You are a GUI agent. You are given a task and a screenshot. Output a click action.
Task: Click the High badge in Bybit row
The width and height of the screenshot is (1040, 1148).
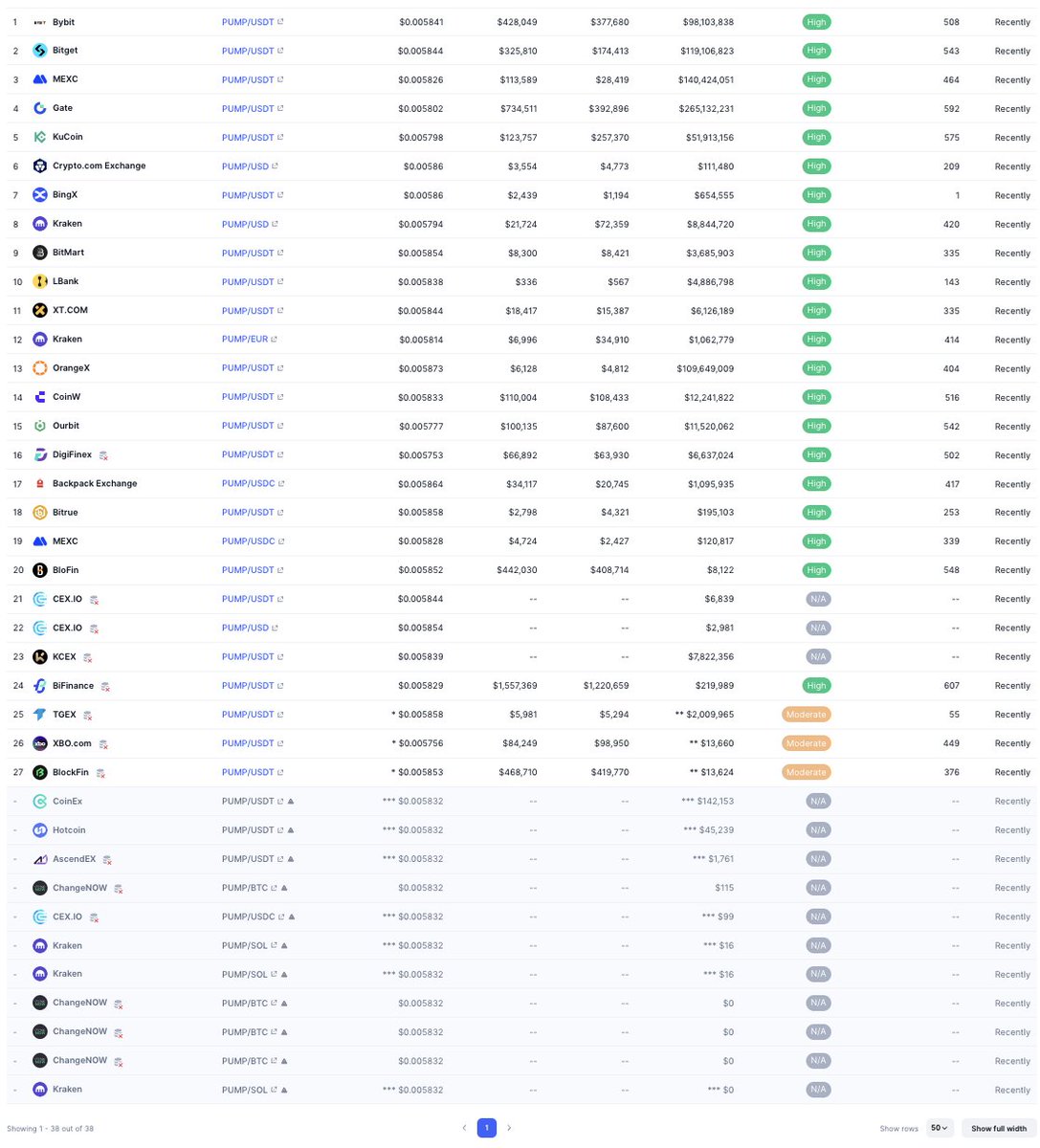pyautogui.click(x=816, y=22)
